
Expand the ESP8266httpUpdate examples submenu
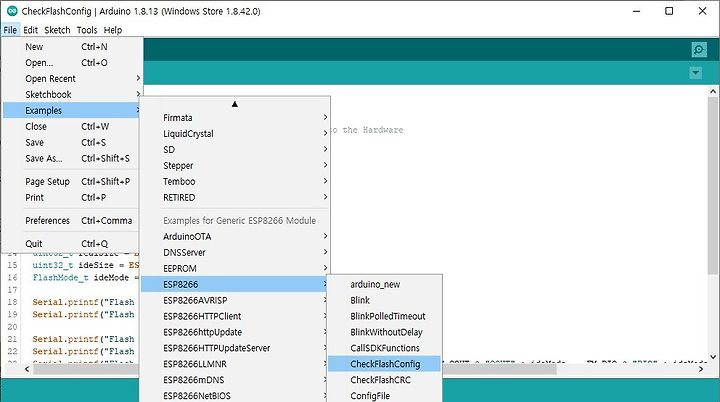pos(235,332)
